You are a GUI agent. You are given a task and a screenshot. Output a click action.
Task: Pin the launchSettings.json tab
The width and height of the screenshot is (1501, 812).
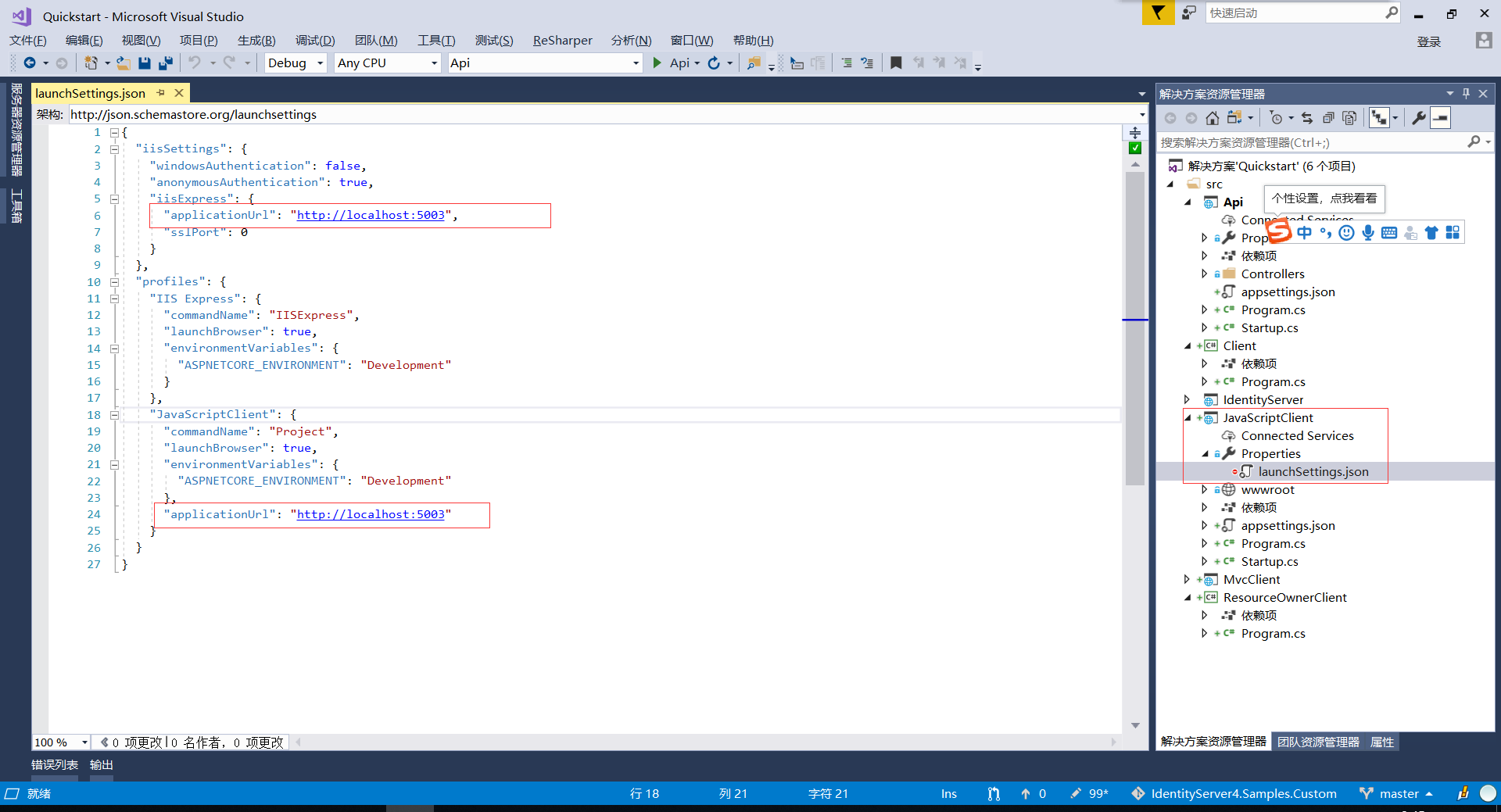161,93
